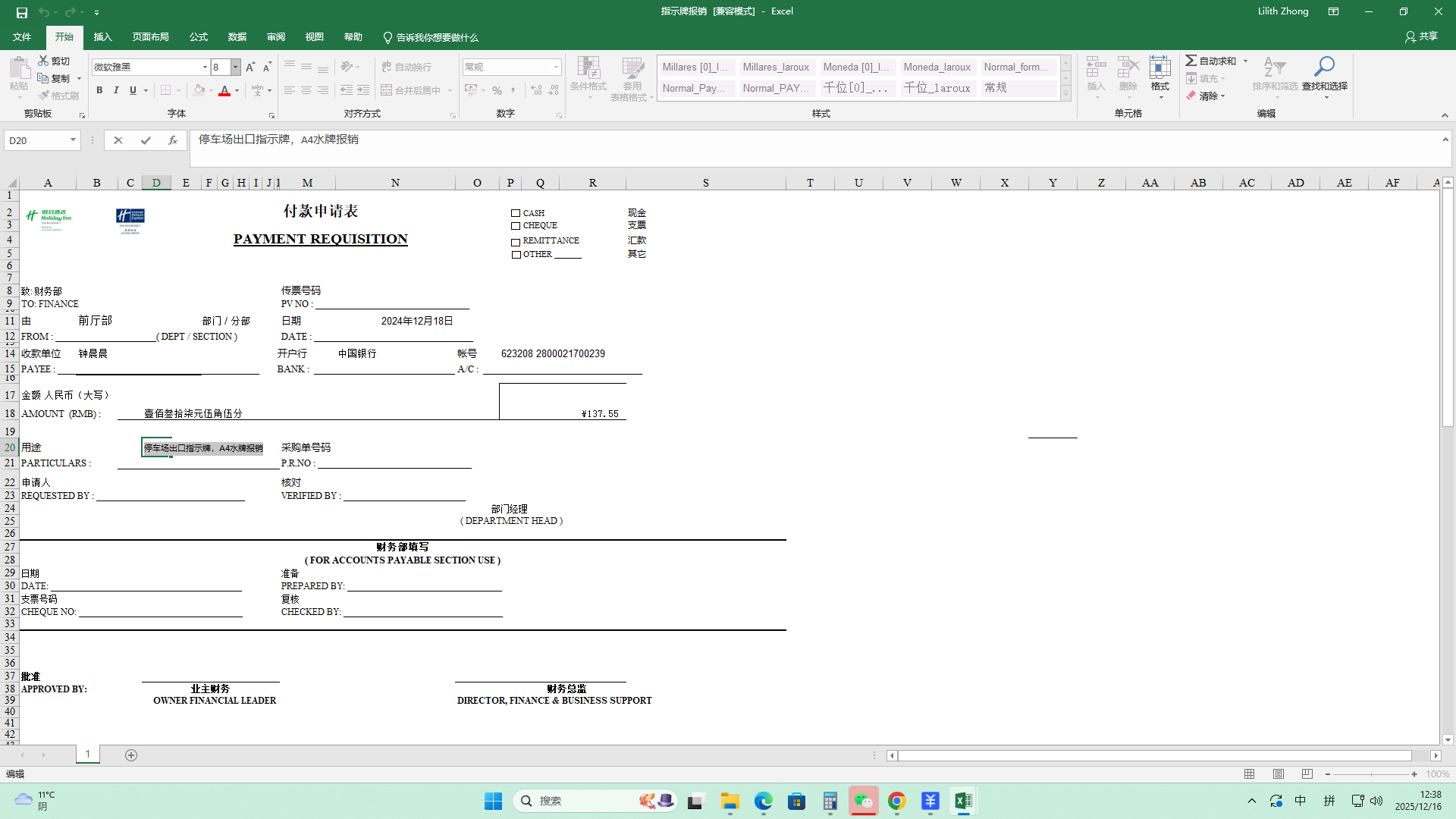
Task: Click the 共享 share button
Action: tap(1421, 36)
